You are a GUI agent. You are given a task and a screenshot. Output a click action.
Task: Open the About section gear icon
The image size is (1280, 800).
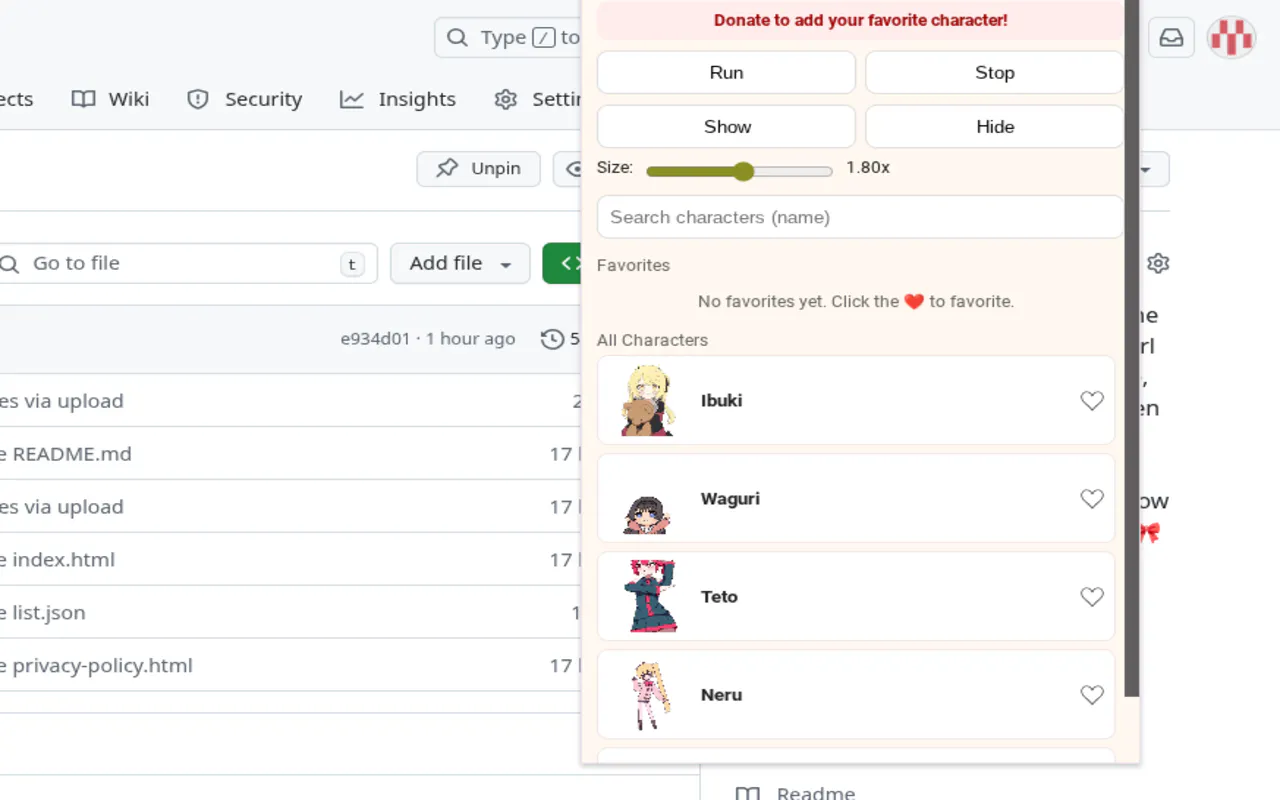pyautogui.click(x=1158, y=263)
